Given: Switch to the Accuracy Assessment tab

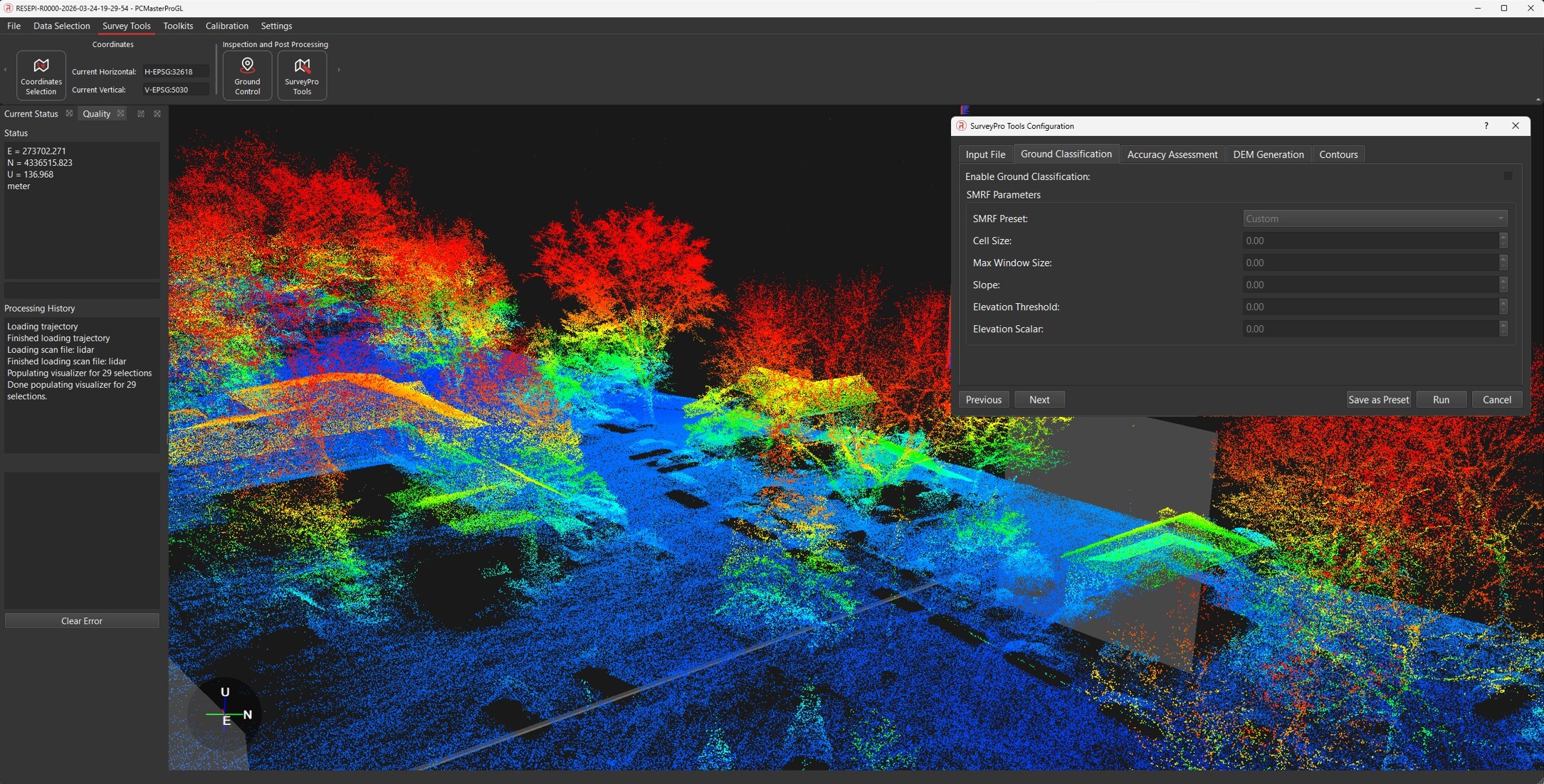Looking at the screenshot, I should coord(1172,154).
